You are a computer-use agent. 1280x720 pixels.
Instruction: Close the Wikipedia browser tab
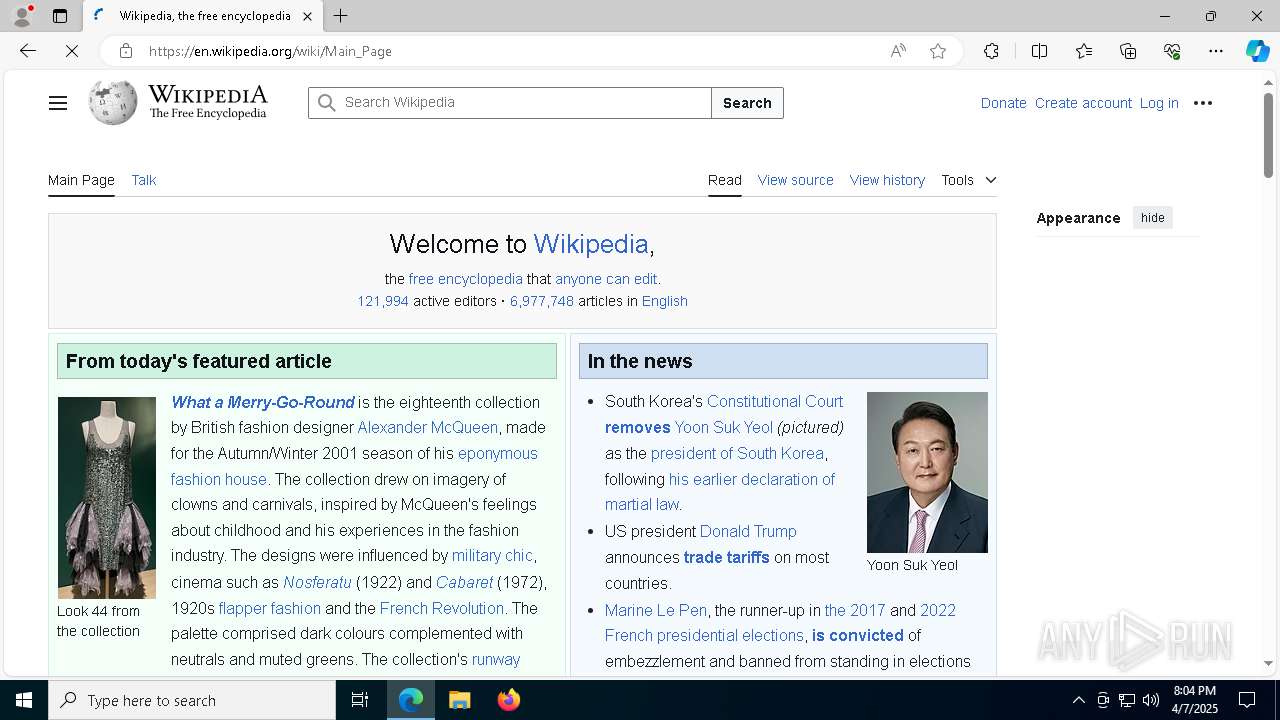coord(307,16)
